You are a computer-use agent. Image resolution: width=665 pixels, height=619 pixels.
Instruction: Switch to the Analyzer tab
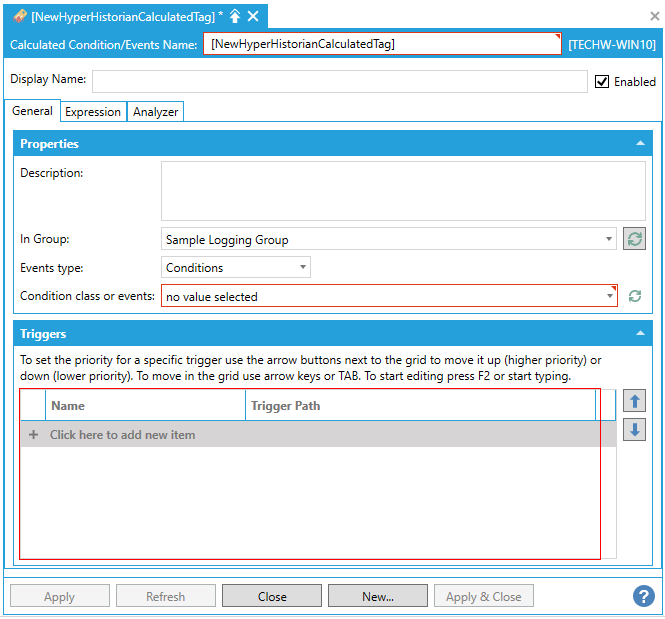156,112
